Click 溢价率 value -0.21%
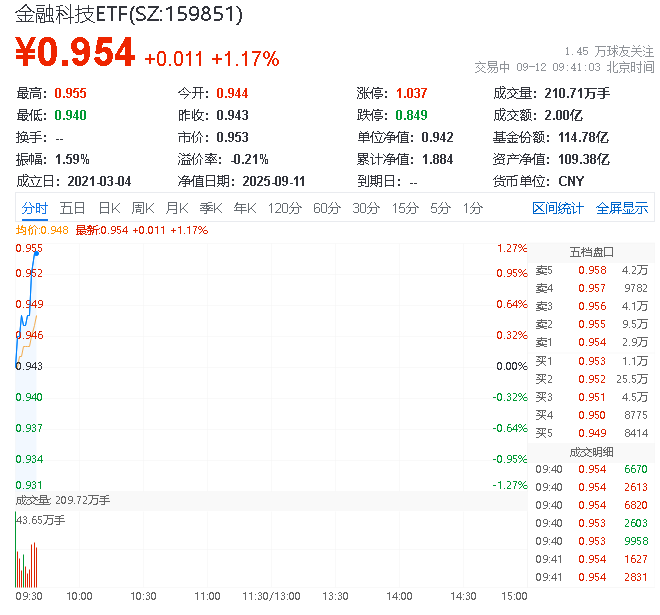This screenshot has height=615, width=660. pyautogui.click(x=250, y=160)
